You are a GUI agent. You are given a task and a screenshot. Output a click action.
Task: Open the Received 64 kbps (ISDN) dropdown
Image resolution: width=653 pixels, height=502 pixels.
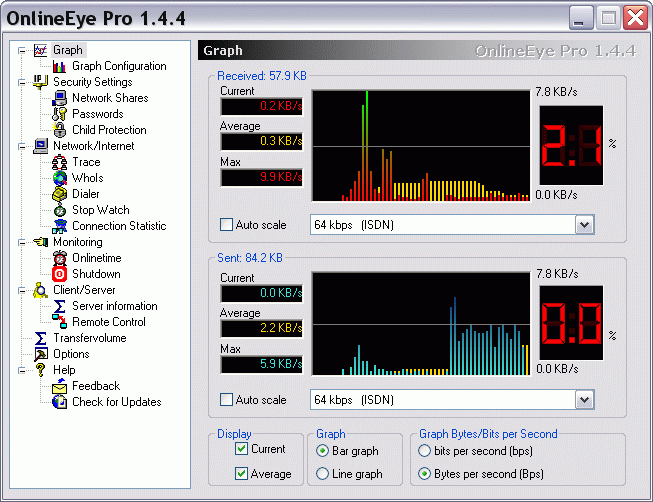[584, 225]
